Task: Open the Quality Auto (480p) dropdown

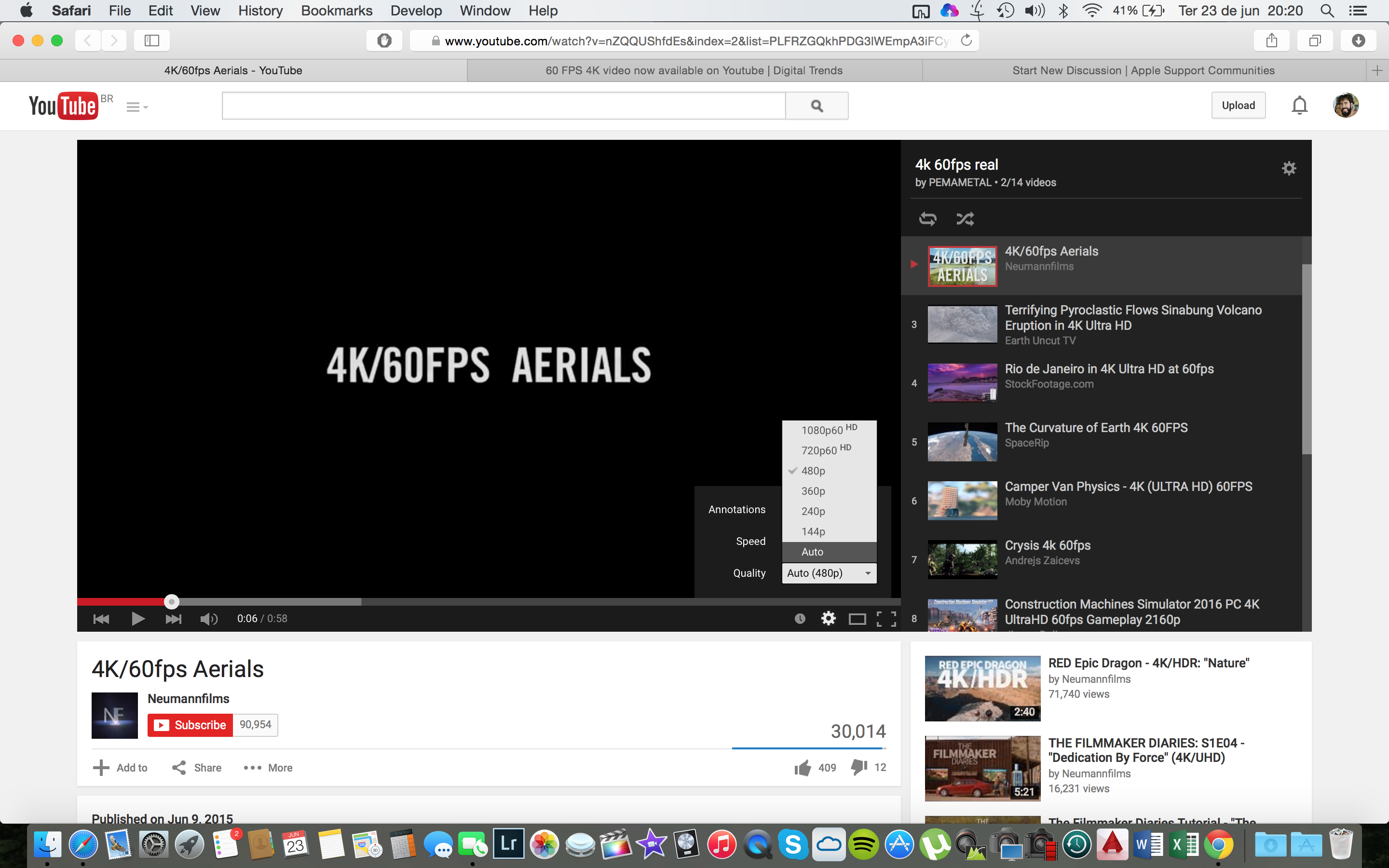Action: click(829, 573)
